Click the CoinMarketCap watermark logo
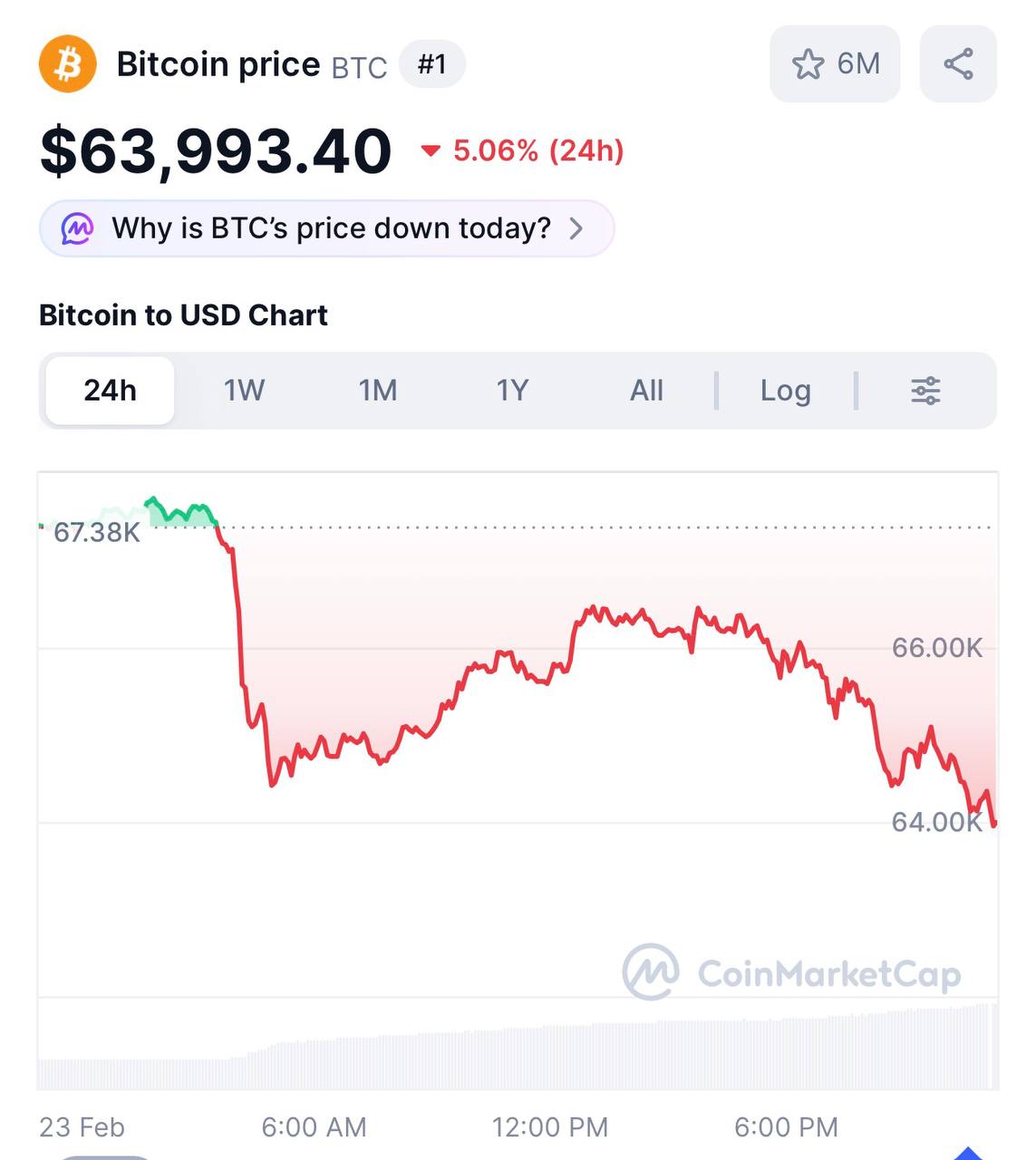 point(650,972)
